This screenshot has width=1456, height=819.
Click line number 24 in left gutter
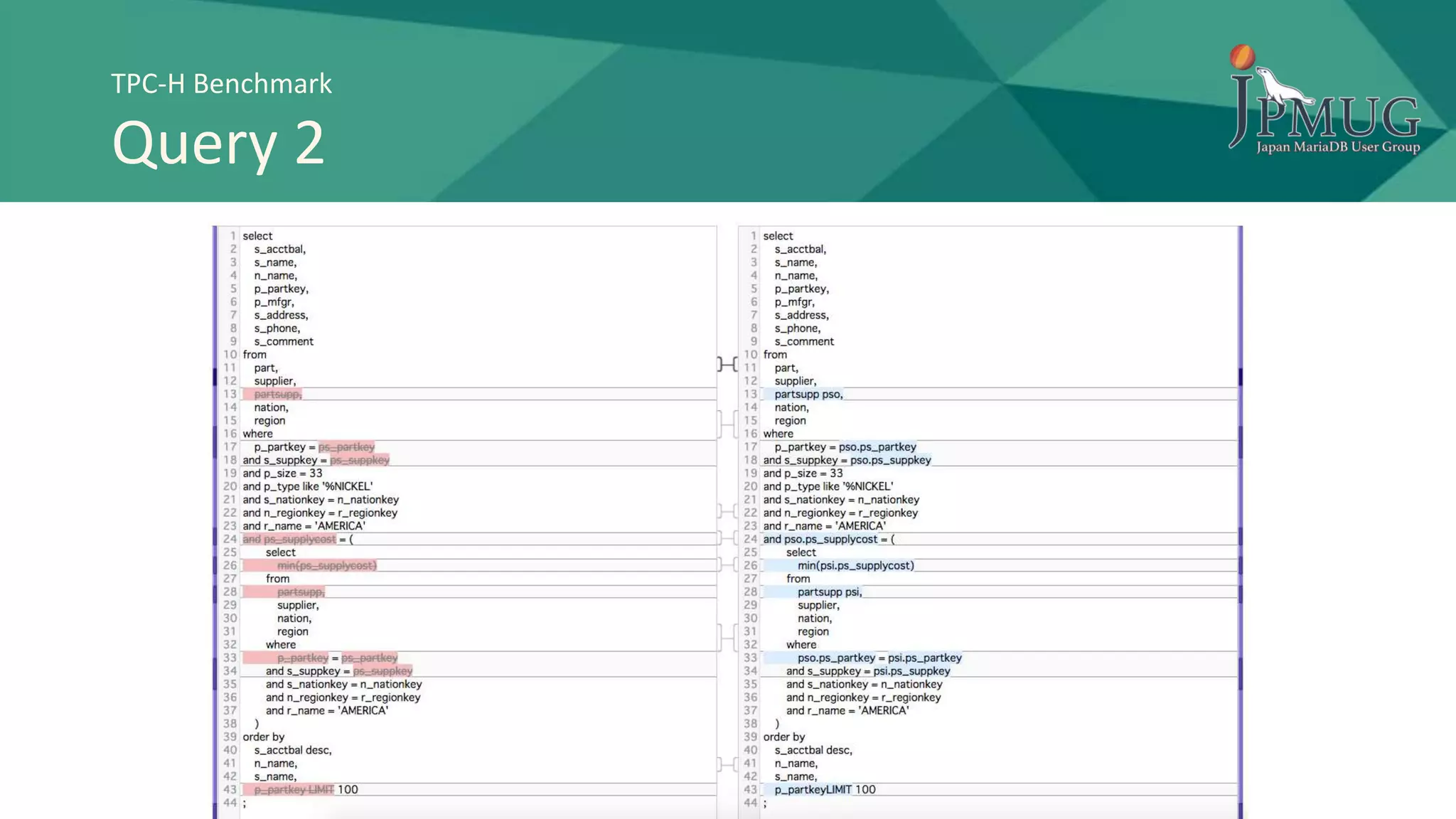tap(230, 539)
